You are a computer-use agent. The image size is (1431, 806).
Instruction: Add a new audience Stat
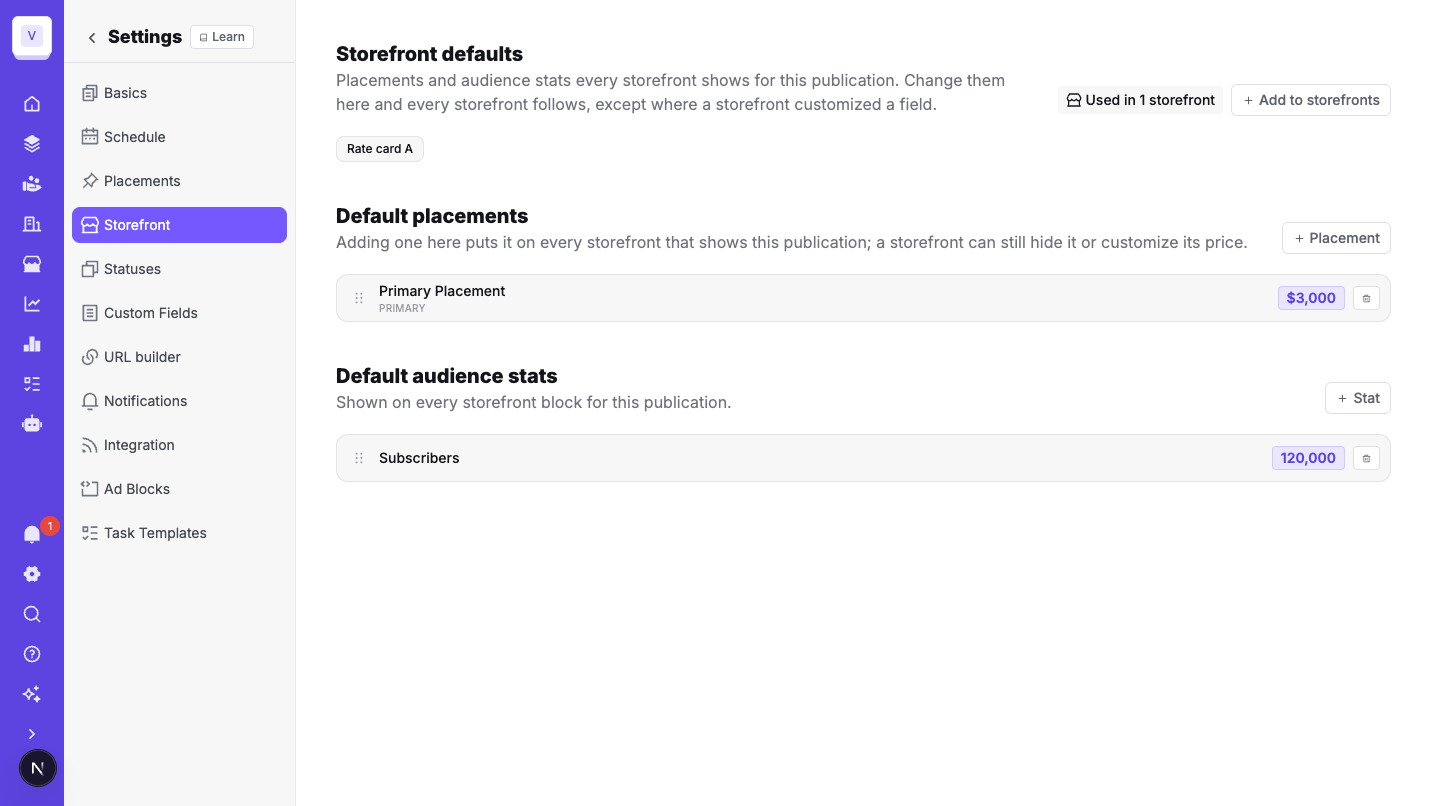(x=1358, y=398)
